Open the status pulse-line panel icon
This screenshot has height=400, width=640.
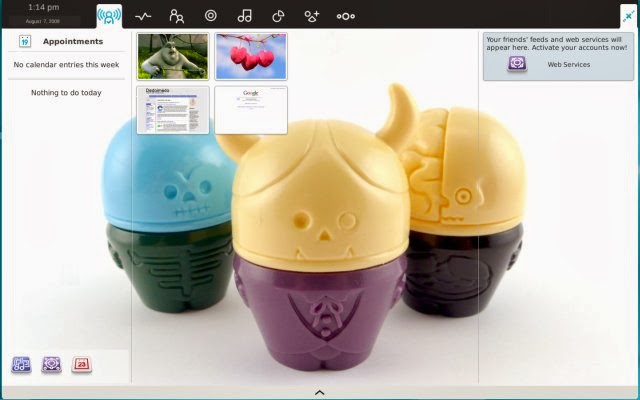[143, 16]
